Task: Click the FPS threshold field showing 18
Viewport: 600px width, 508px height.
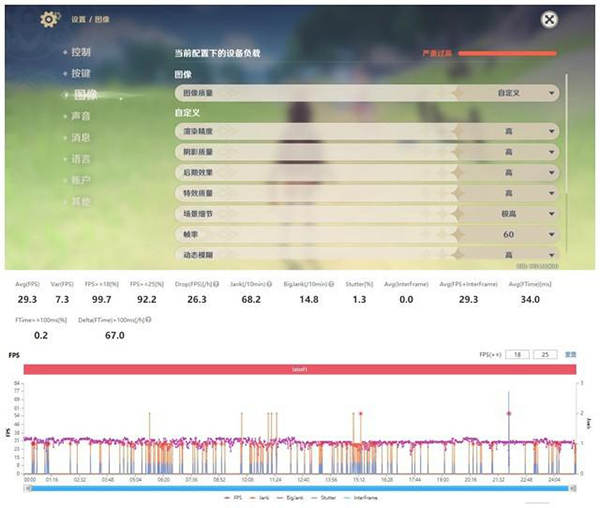Action: [x=517, y=355]
